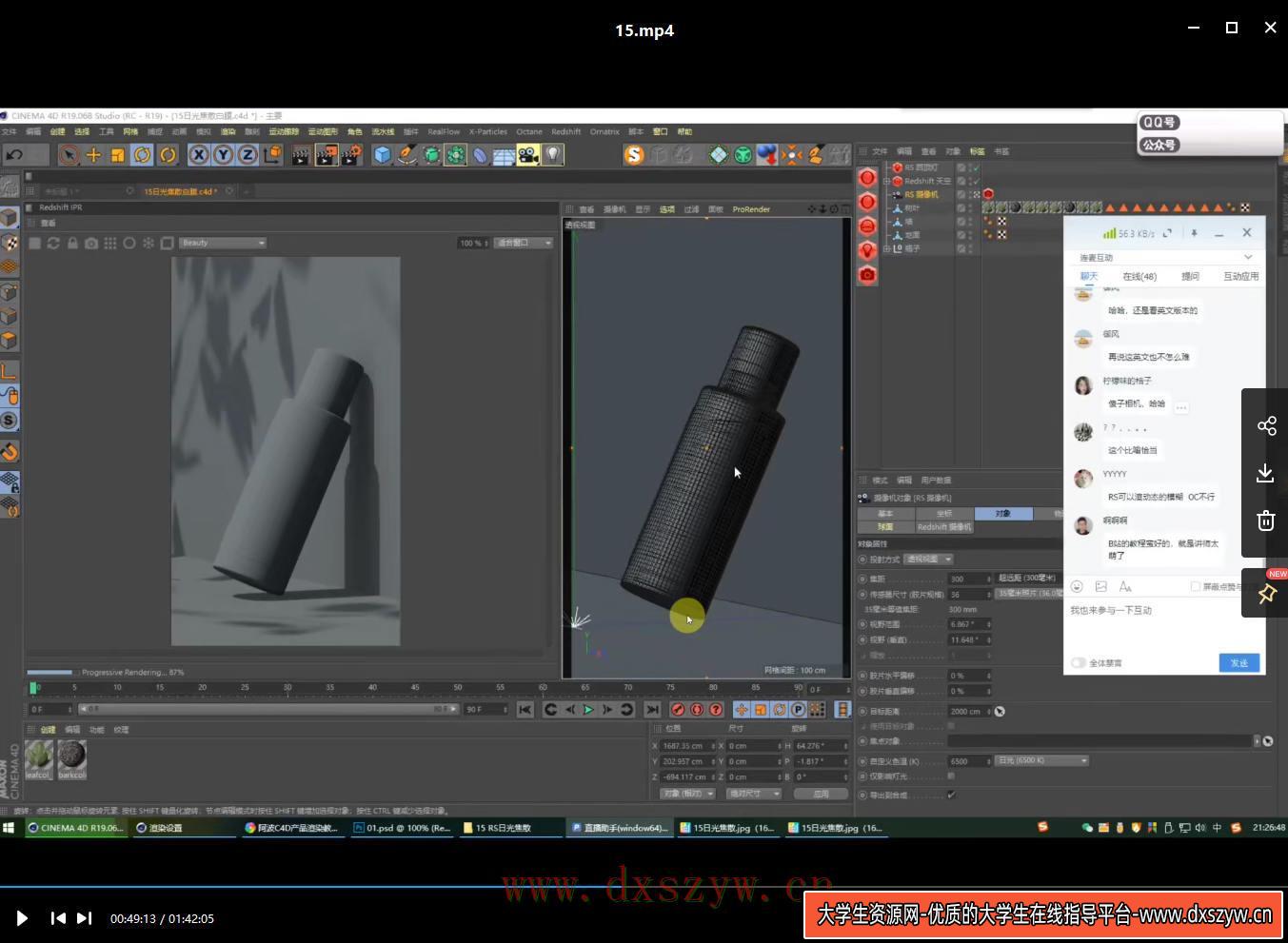Select the Scale tool icon
1288x943 pixels.
point(117,154)
